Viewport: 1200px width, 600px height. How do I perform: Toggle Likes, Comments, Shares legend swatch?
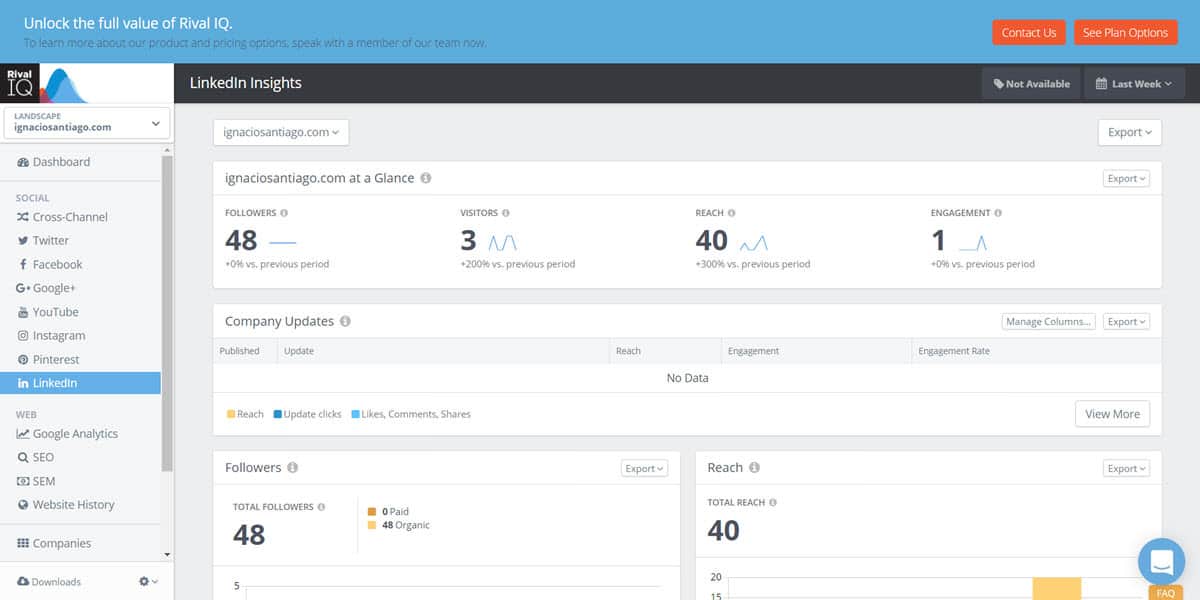pyautogui.click(x=355, y=414)
